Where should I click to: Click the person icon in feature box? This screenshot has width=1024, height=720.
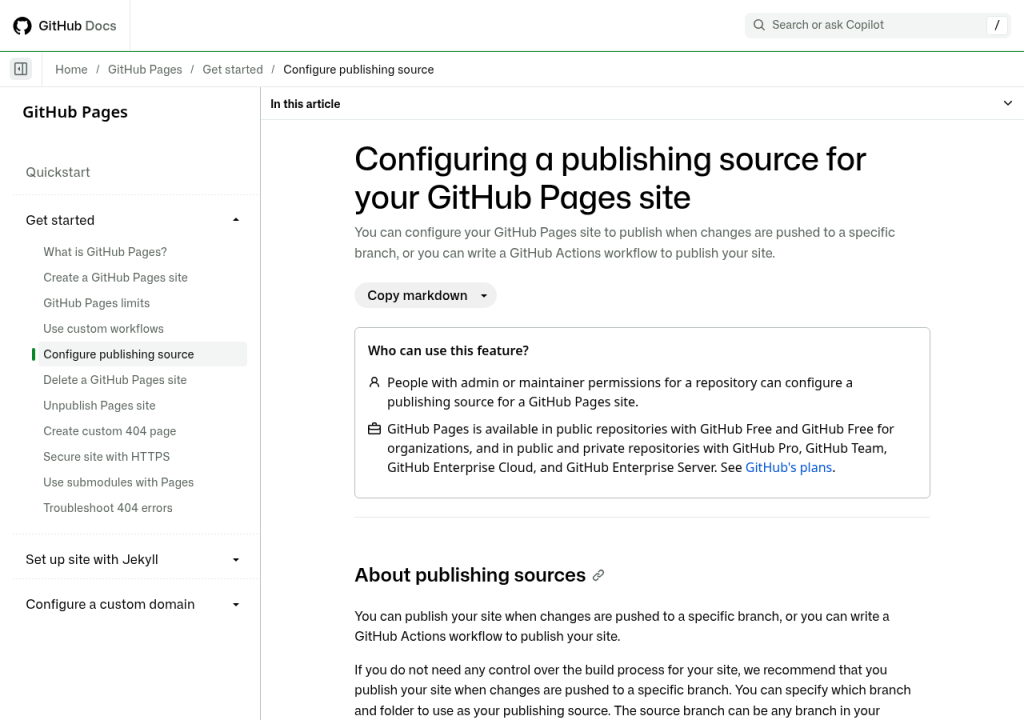pyautogui.click(x=374, y=382)
